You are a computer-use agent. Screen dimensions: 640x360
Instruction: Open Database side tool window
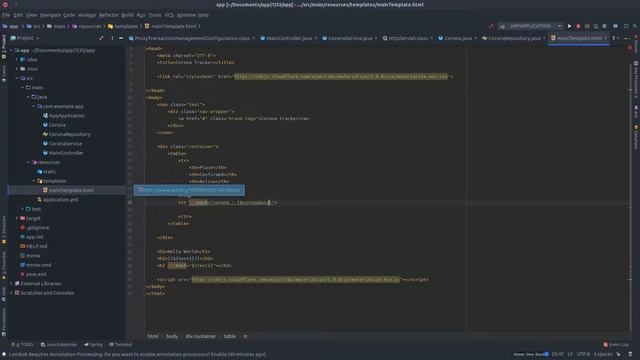pyautogui.click(x=636, y=137)
